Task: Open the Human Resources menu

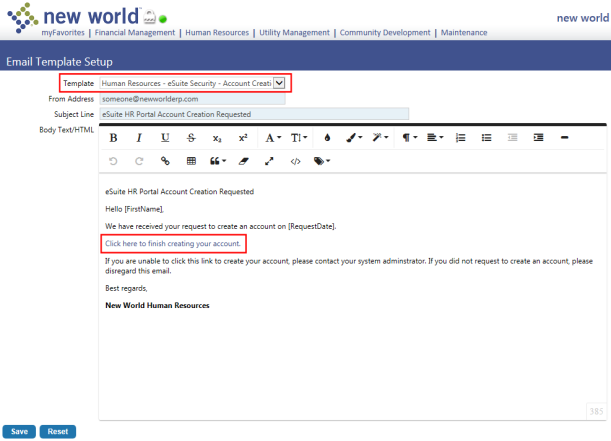Action: 217,33
